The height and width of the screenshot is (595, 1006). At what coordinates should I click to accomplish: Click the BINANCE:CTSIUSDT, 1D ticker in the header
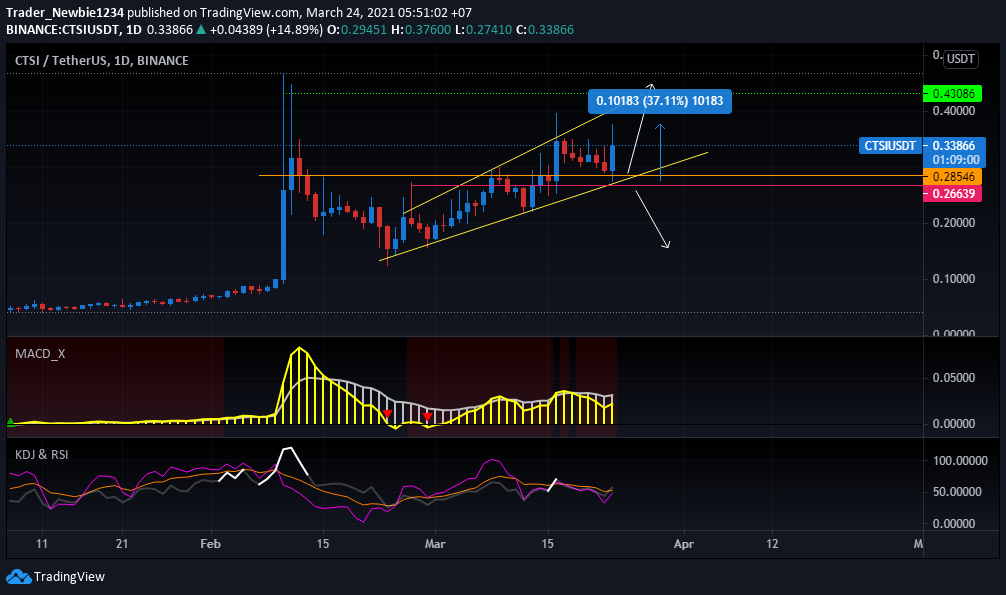click(x=74, y=30)
